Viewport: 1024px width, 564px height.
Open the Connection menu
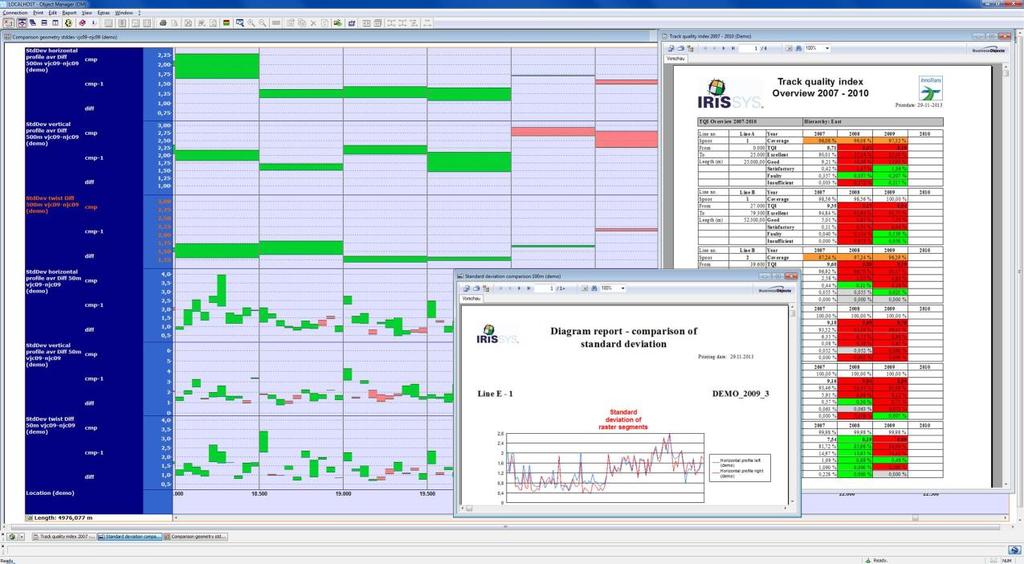click(x=15, y=12)
